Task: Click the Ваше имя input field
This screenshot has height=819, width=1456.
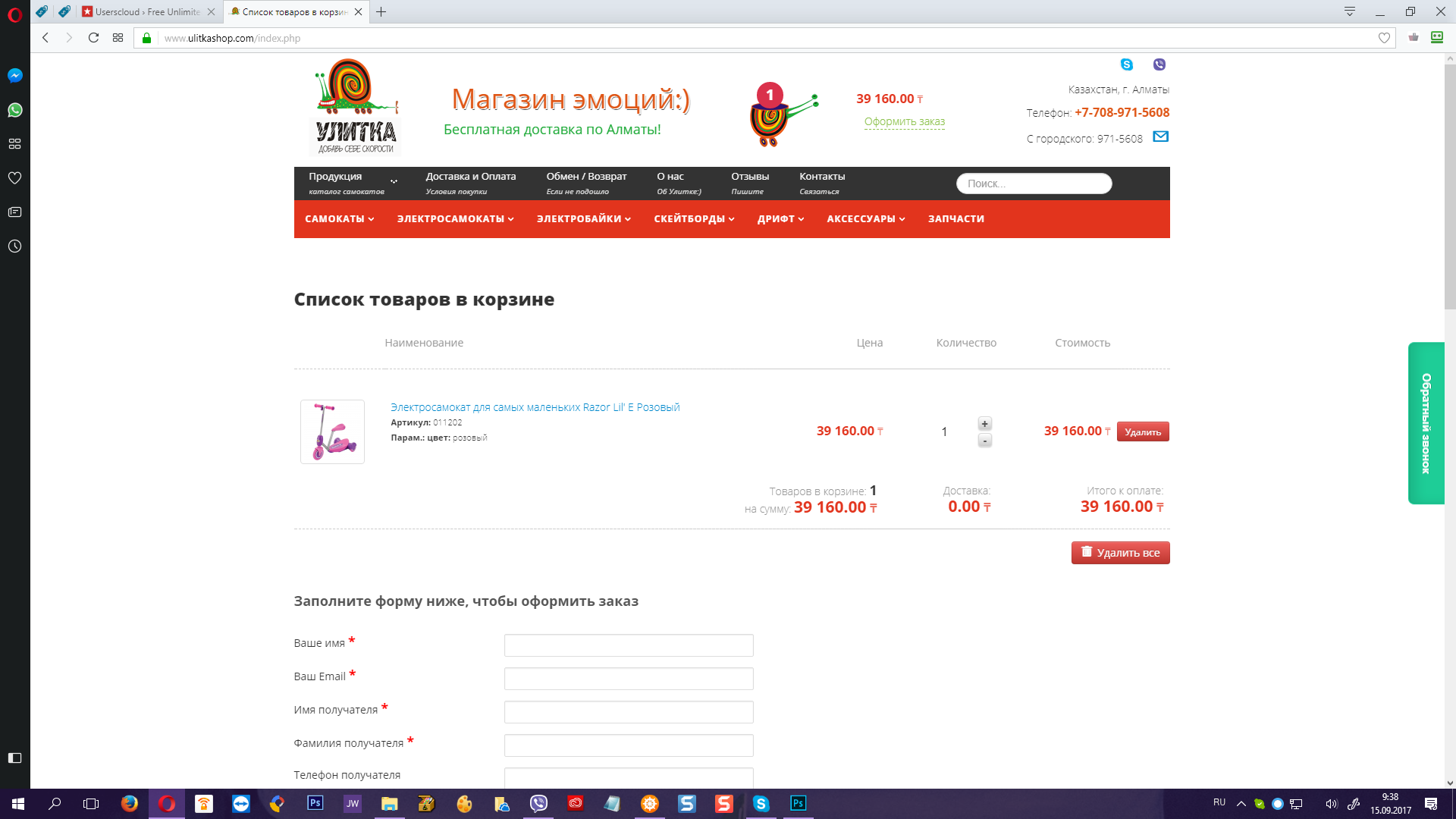Action: pyautogui.click(x=628, y=645)
